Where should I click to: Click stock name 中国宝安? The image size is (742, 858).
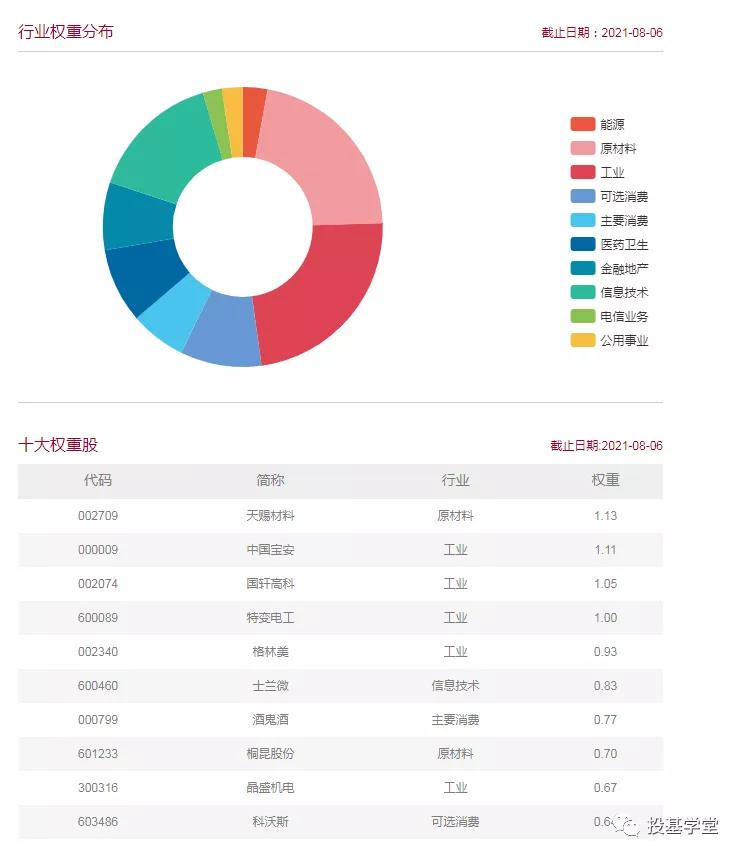click(x=270, y=550)
